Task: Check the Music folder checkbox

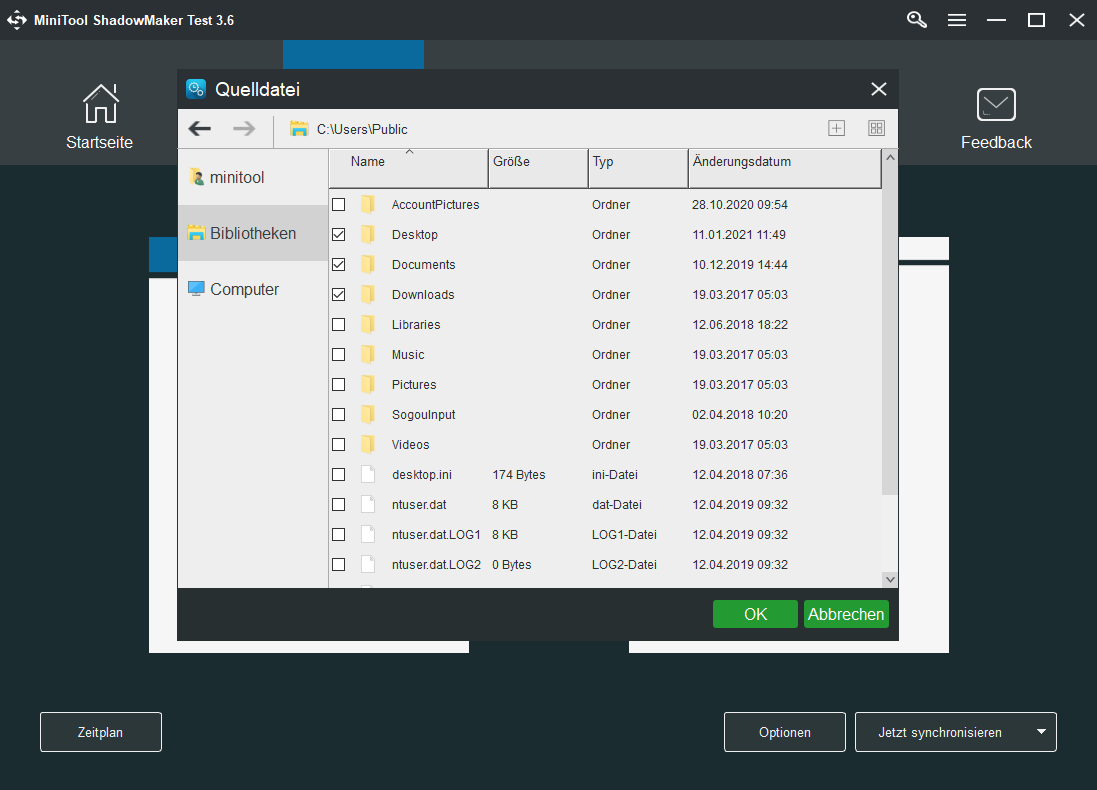Action: click(x=339, y=354)
